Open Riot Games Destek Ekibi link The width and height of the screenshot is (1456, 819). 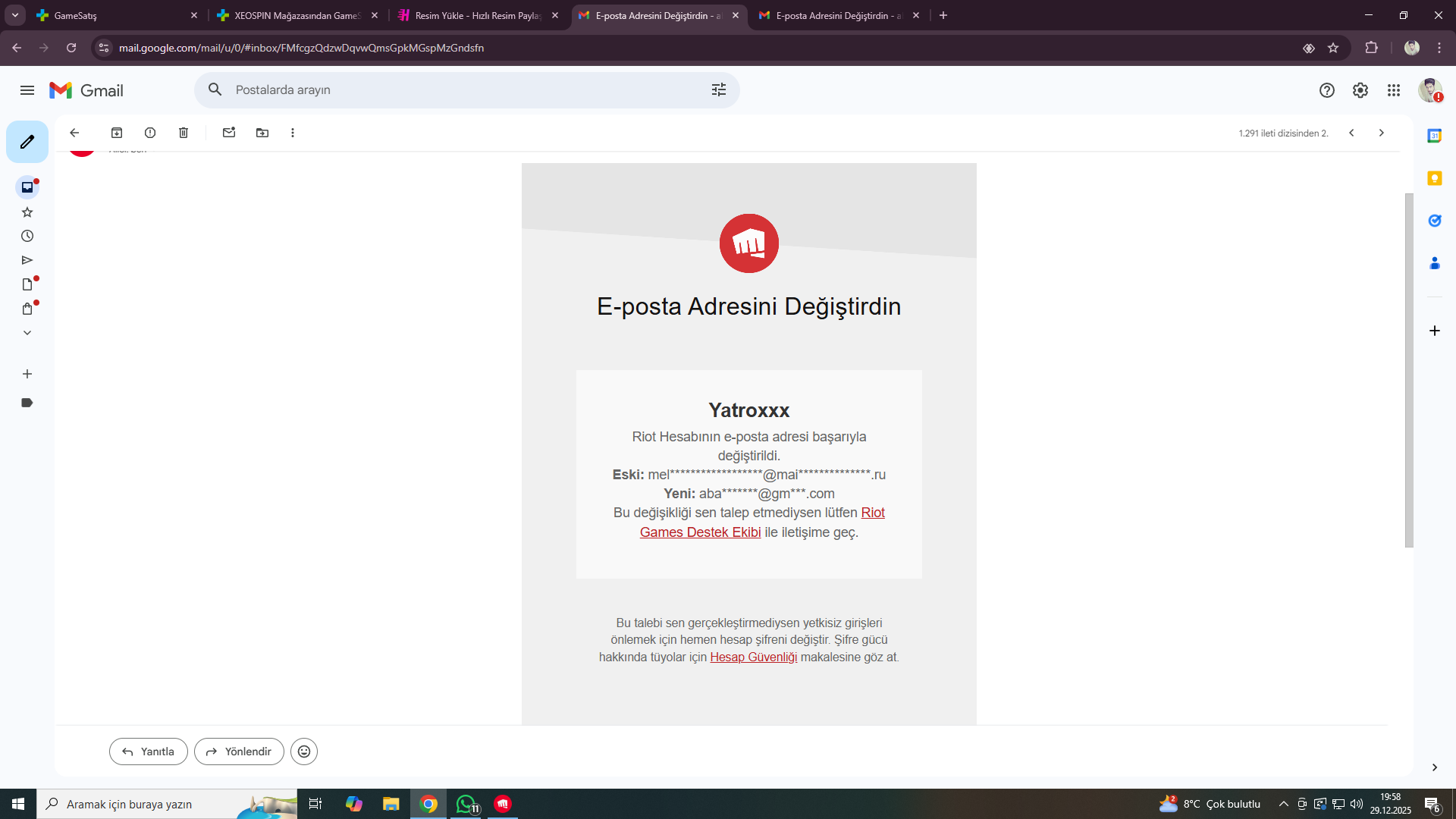pyautogui.click(x=701, y=532)
